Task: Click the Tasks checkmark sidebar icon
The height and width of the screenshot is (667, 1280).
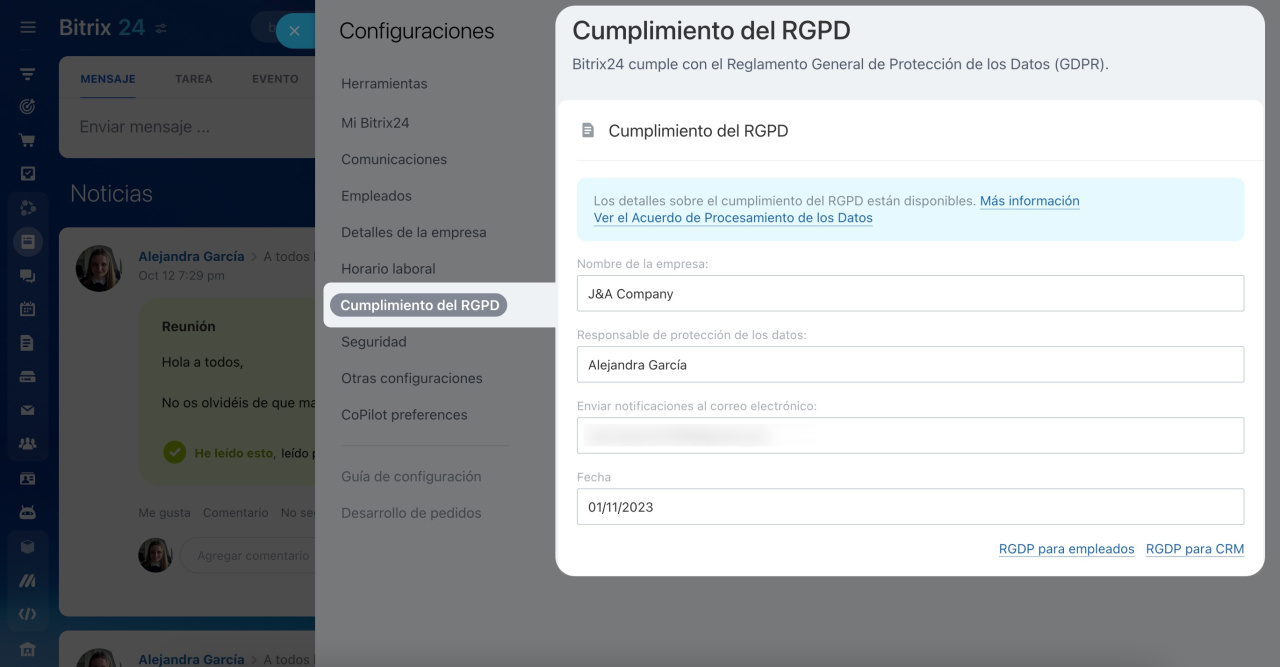Action: (x=27, y=173)
